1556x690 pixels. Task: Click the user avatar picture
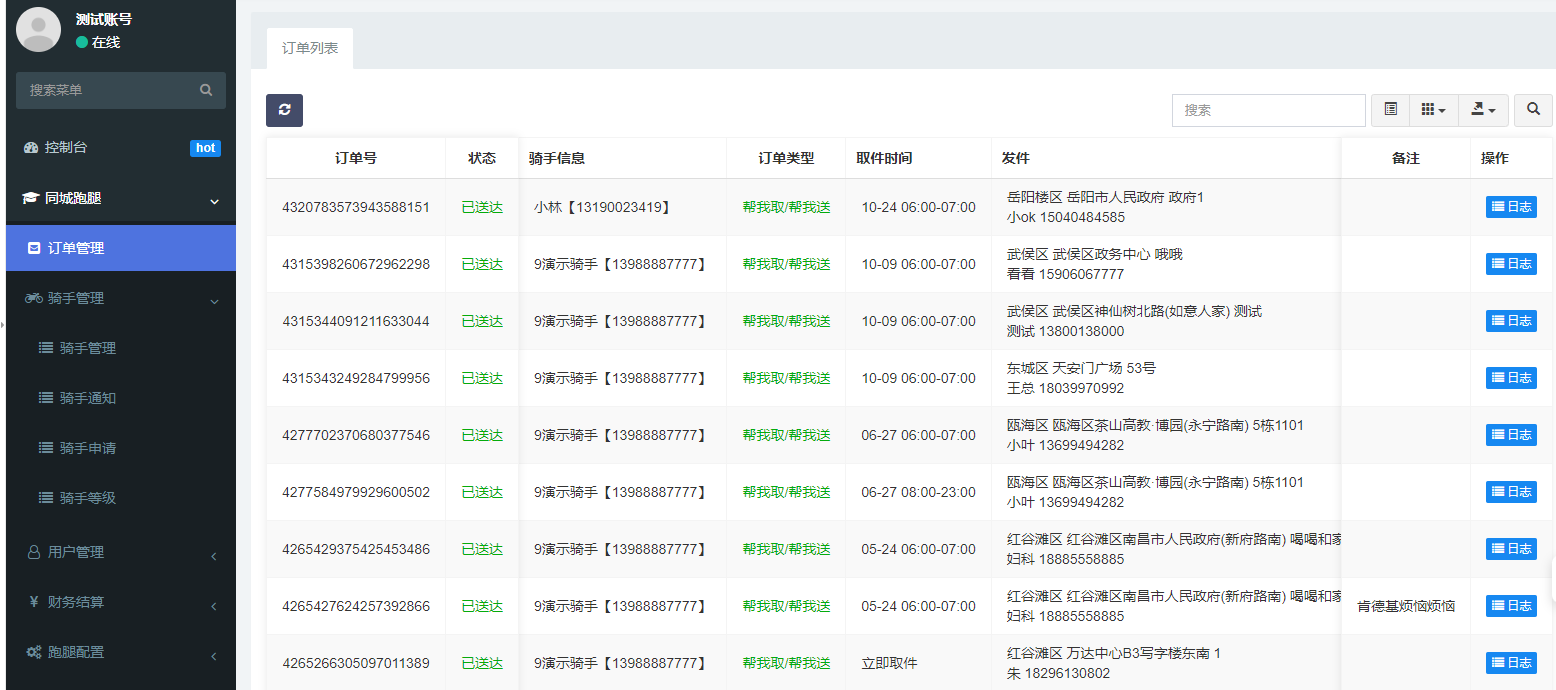pyautogui.click(x=39, y=29)
